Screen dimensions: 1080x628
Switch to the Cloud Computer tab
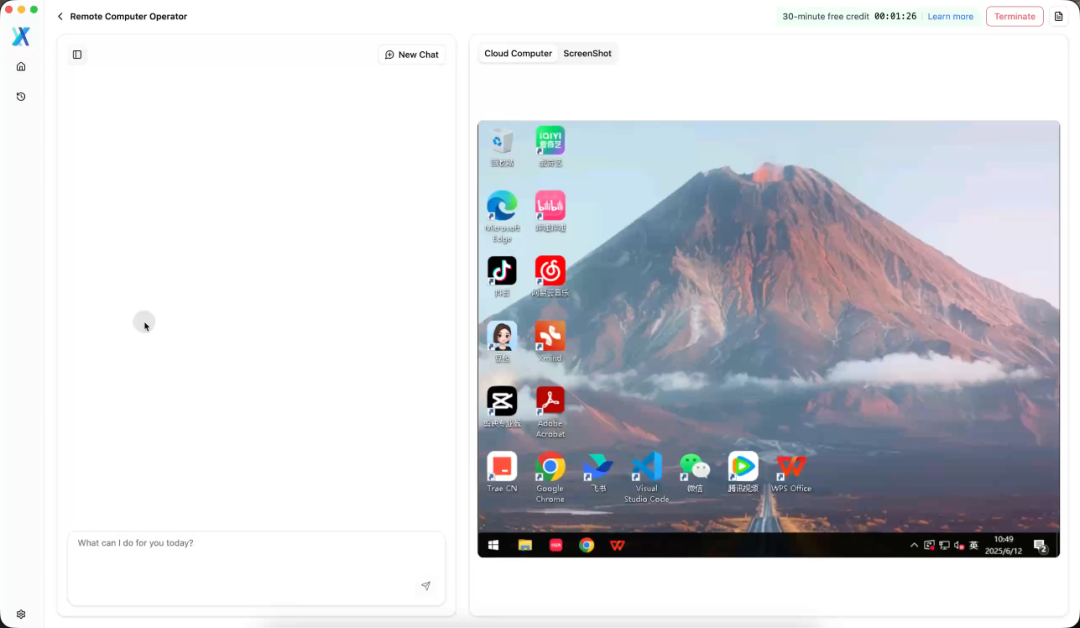(518, 53)
